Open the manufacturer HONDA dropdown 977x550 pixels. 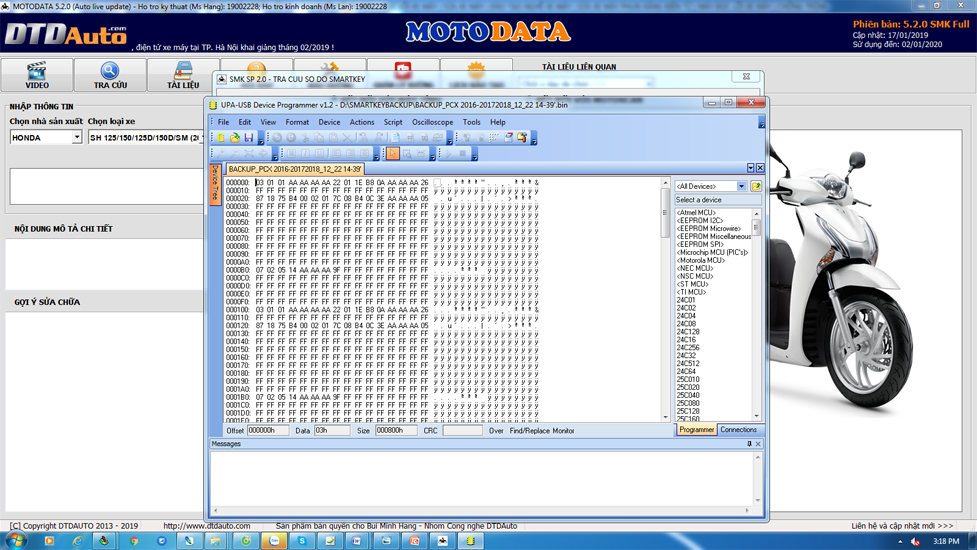coord(77,137)
